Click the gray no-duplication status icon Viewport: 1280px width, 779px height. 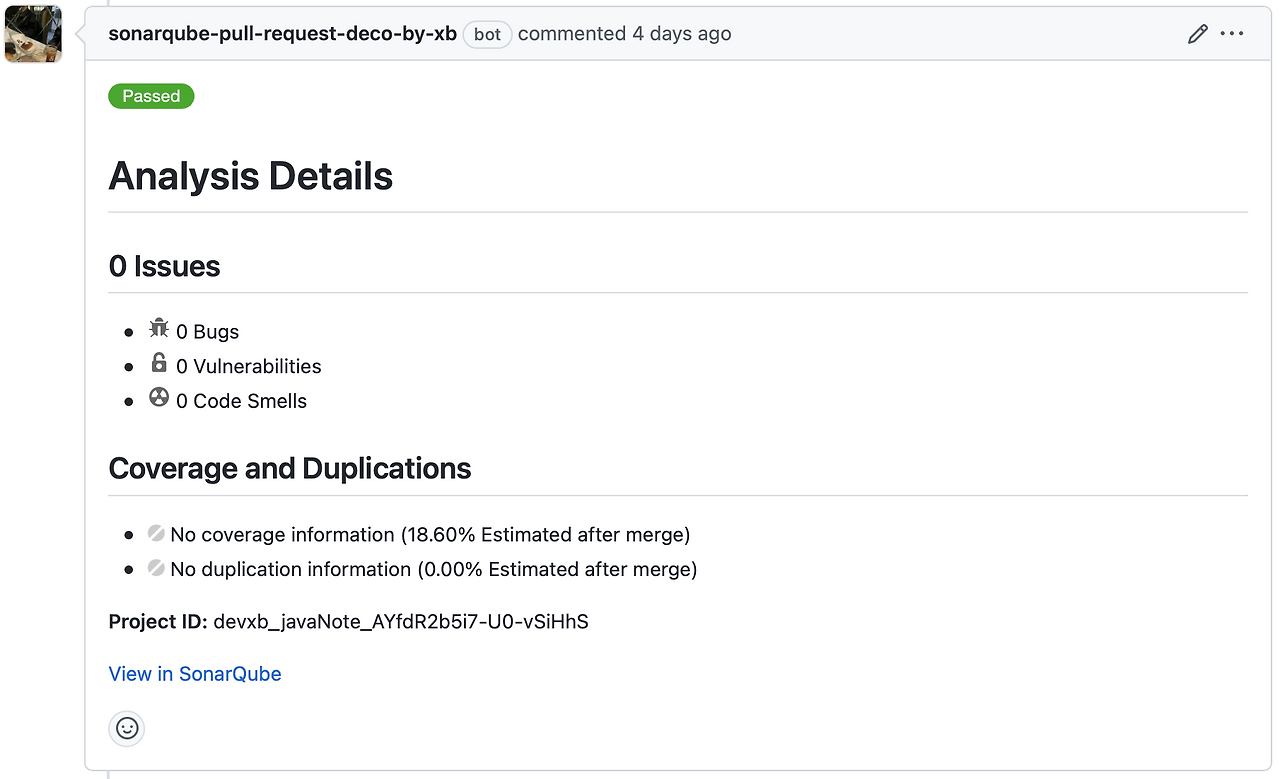[156, 567]
